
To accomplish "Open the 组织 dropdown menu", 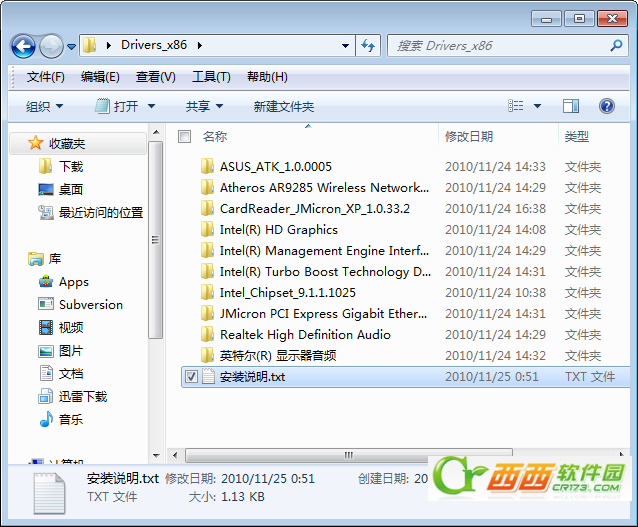I will [x=44, y=107].
